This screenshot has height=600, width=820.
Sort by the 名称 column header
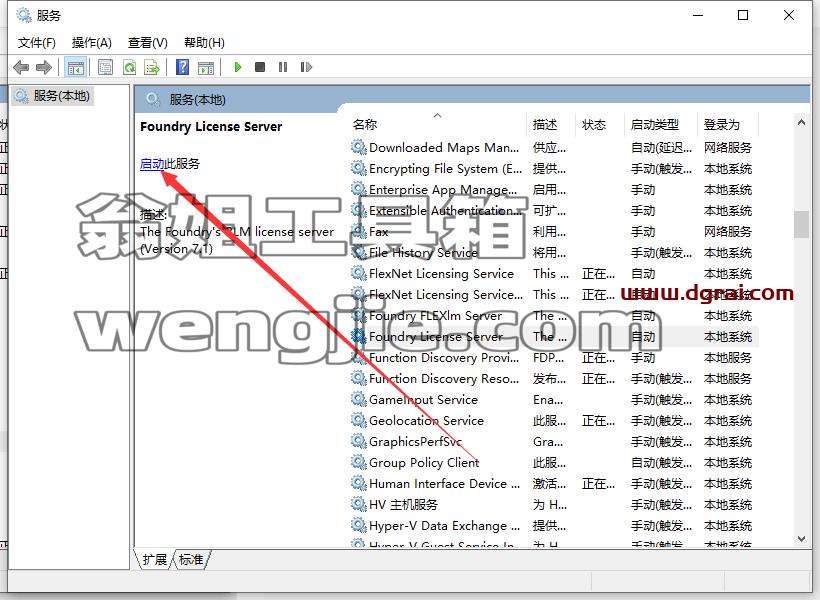pyautogui.click(x=365, y=124)
